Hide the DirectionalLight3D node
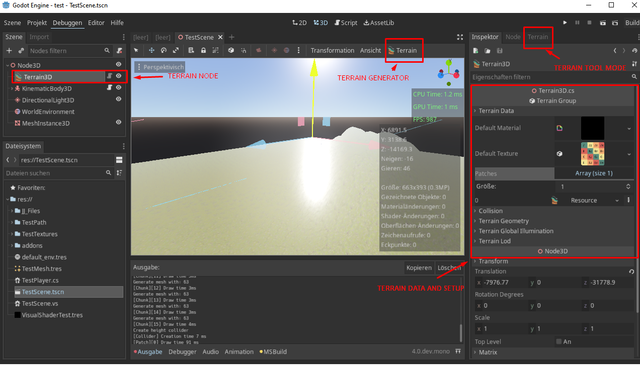 coord(119,99)
